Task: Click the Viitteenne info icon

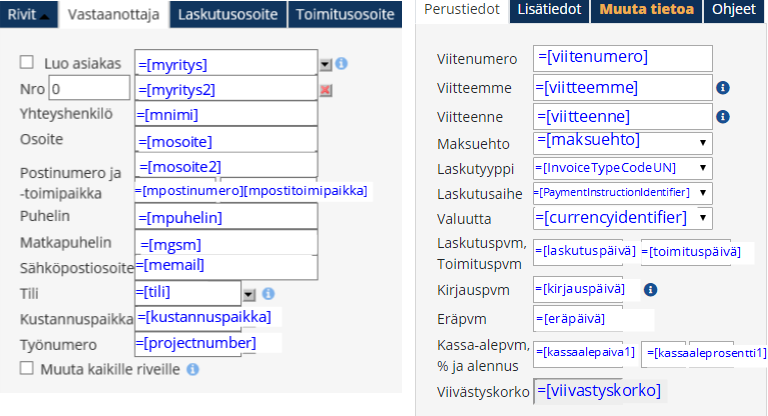Action: pos(723,116)
